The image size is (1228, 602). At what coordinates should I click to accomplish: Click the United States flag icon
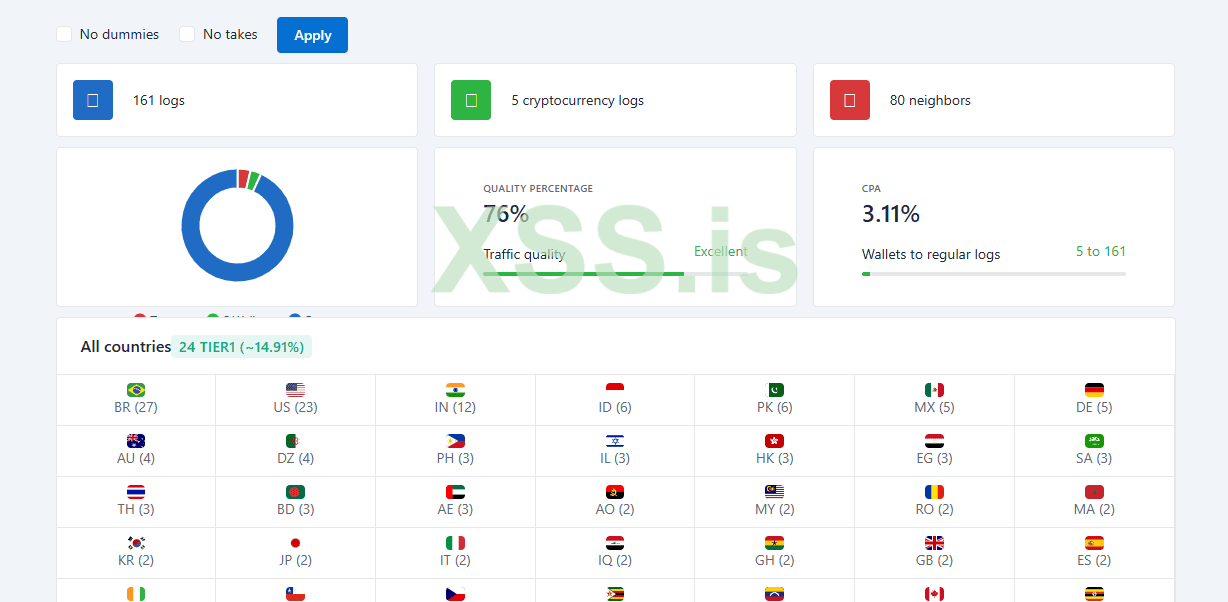[295, 390]
